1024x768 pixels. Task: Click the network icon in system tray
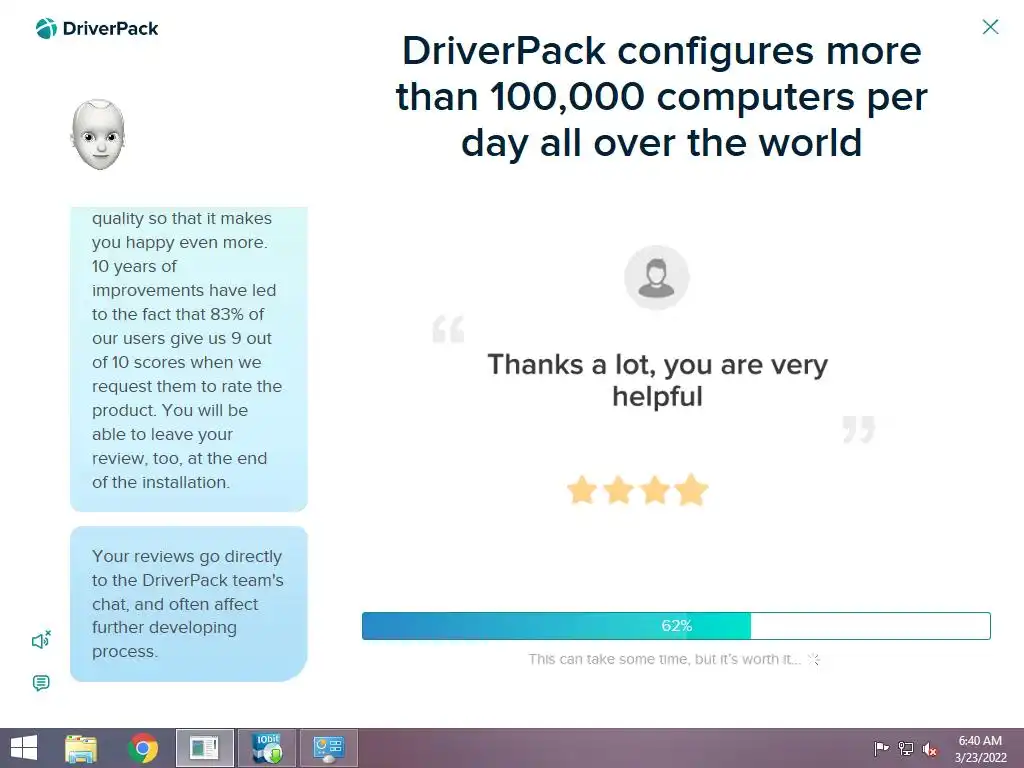point(906,748)
